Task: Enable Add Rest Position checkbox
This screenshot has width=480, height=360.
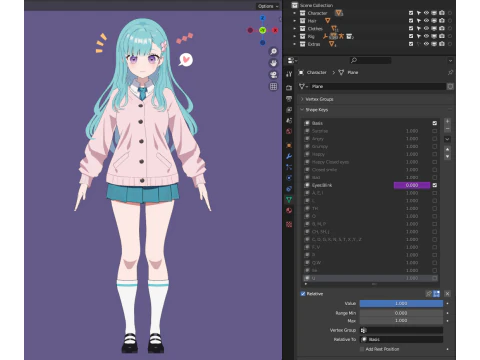Action: pyautogui.click(x=362, y=349)
